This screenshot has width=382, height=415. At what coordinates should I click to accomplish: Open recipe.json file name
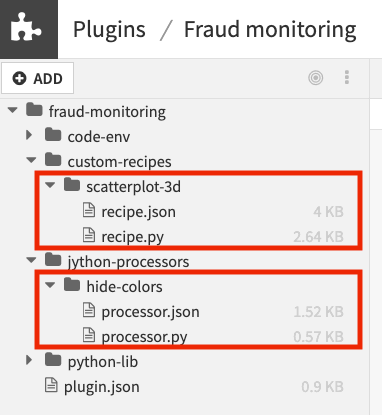coord(138,212)
